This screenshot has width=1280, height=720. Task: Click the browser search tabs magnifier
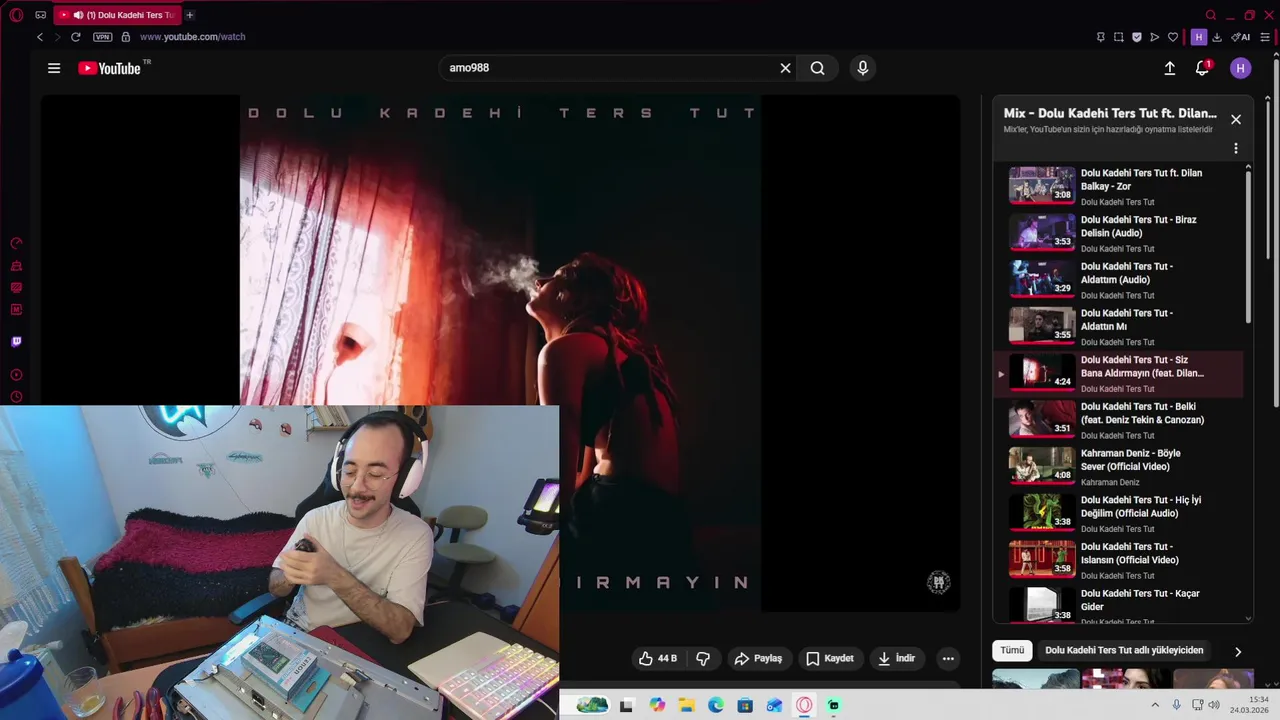pos(1211,15)
